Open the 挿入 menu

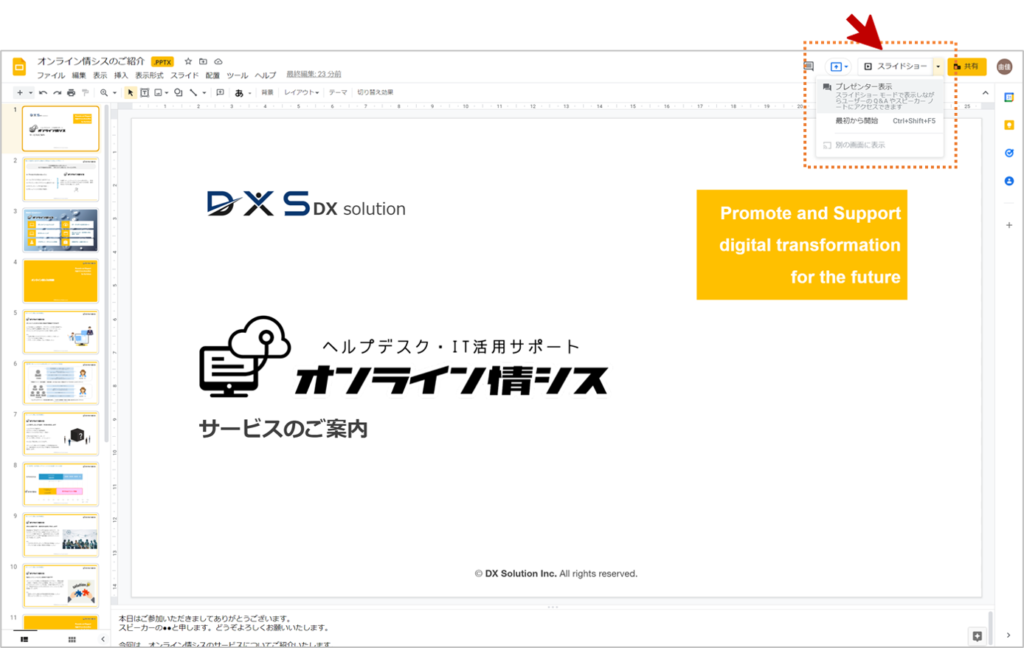click(x=121, y=76)
